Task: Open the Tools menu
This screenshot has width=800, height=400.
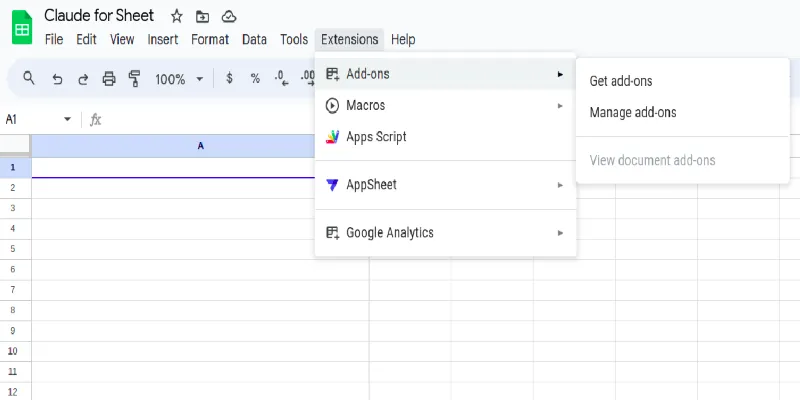Action: coord(294,39)
